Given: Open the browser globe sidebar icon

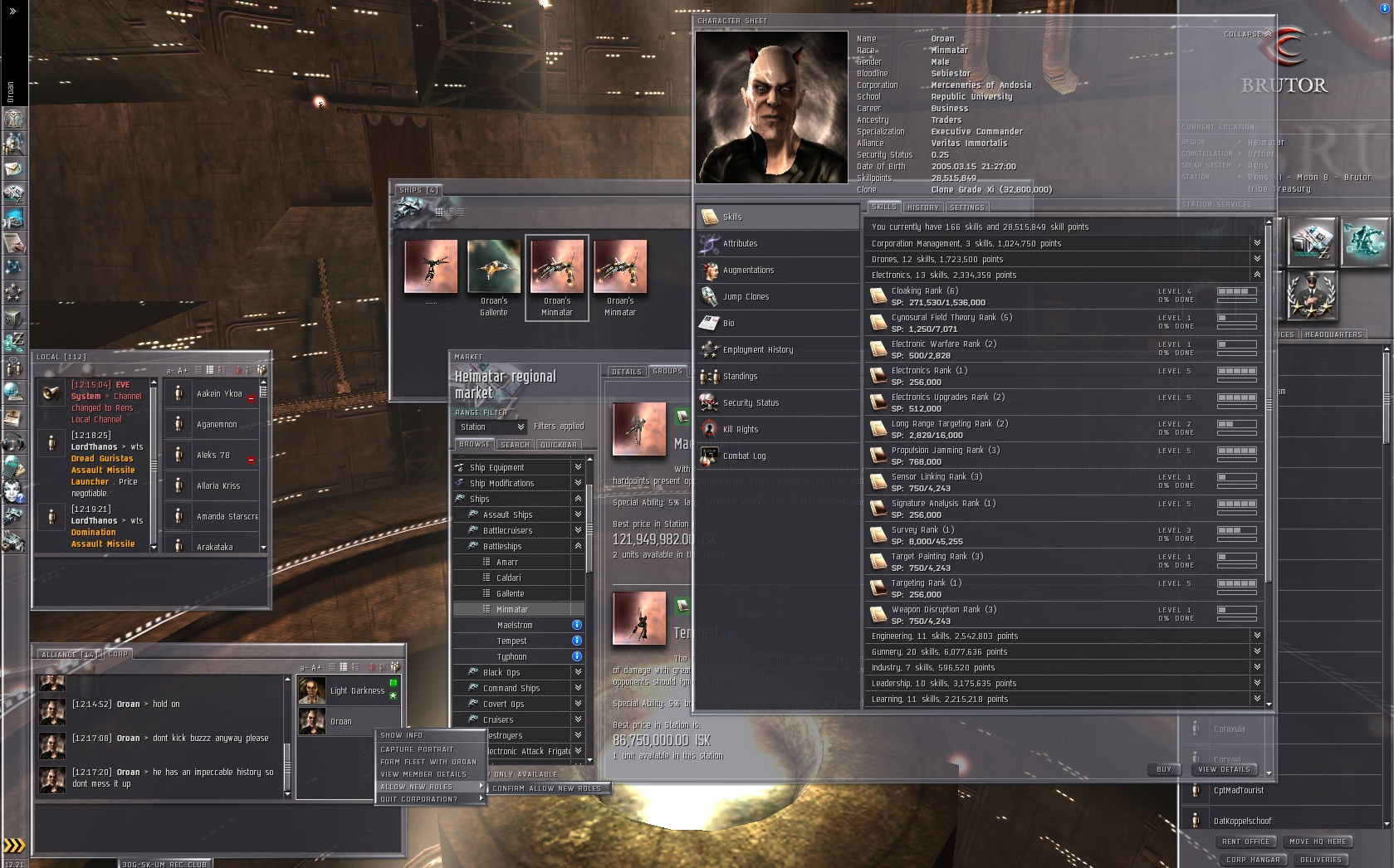Looking at the screenshot, I should pos(14,392).
